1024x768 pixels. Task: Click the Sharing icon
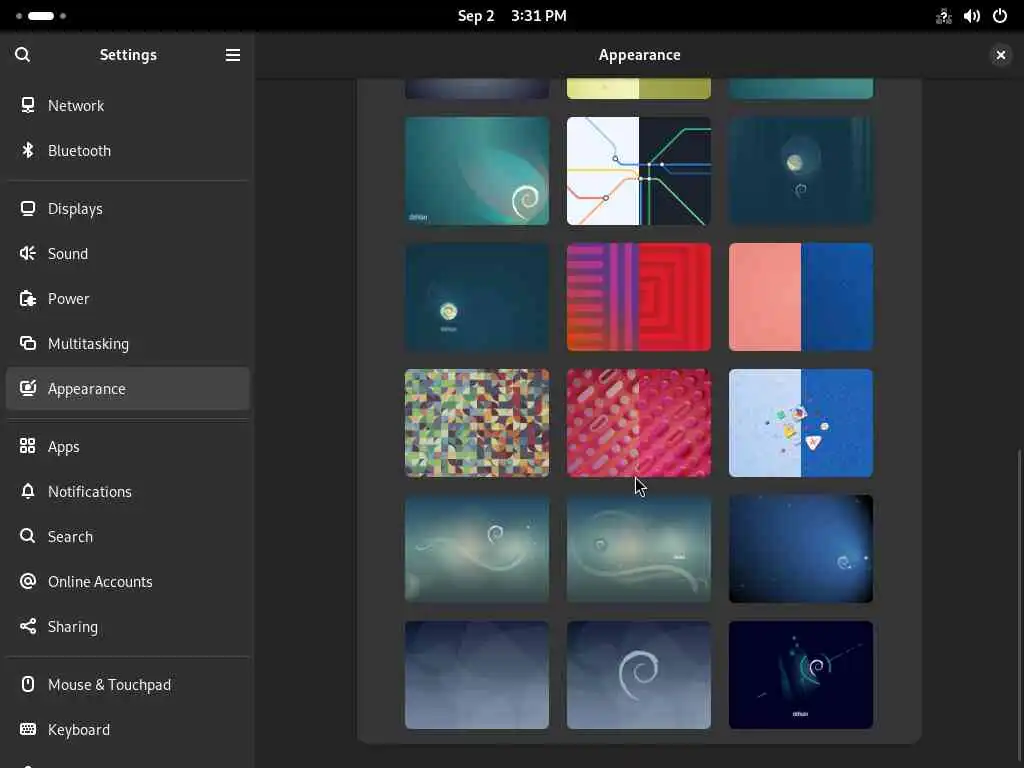point(27,626)
